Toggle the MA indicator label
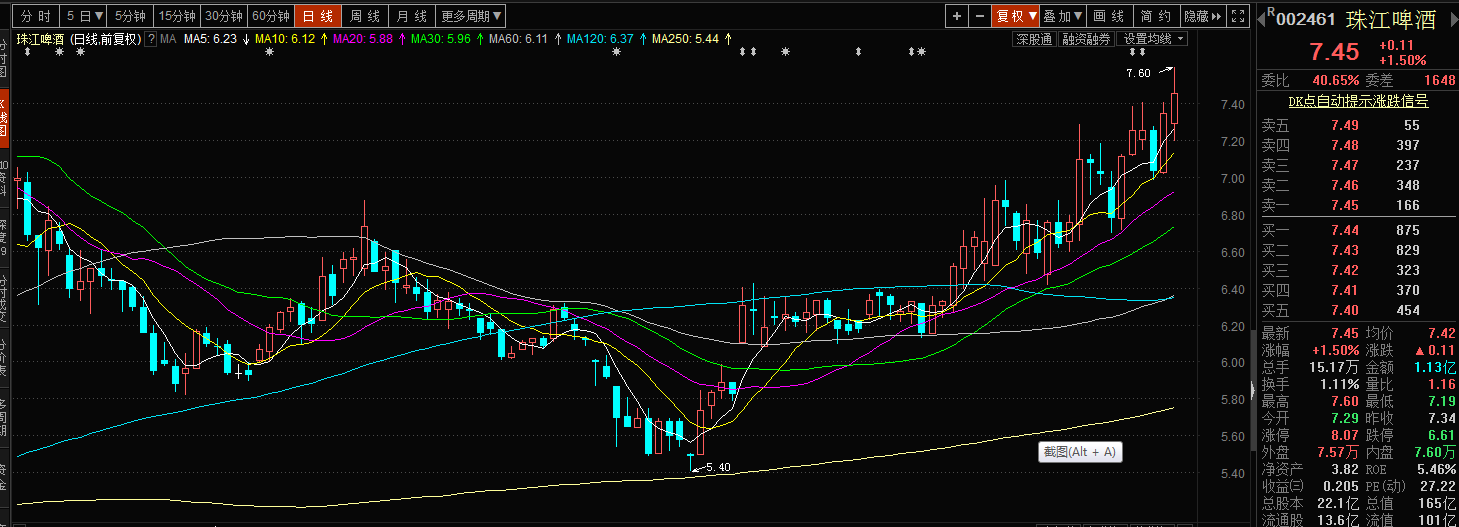This screenshot has height=527, width=1459. [x=168, y=39]
